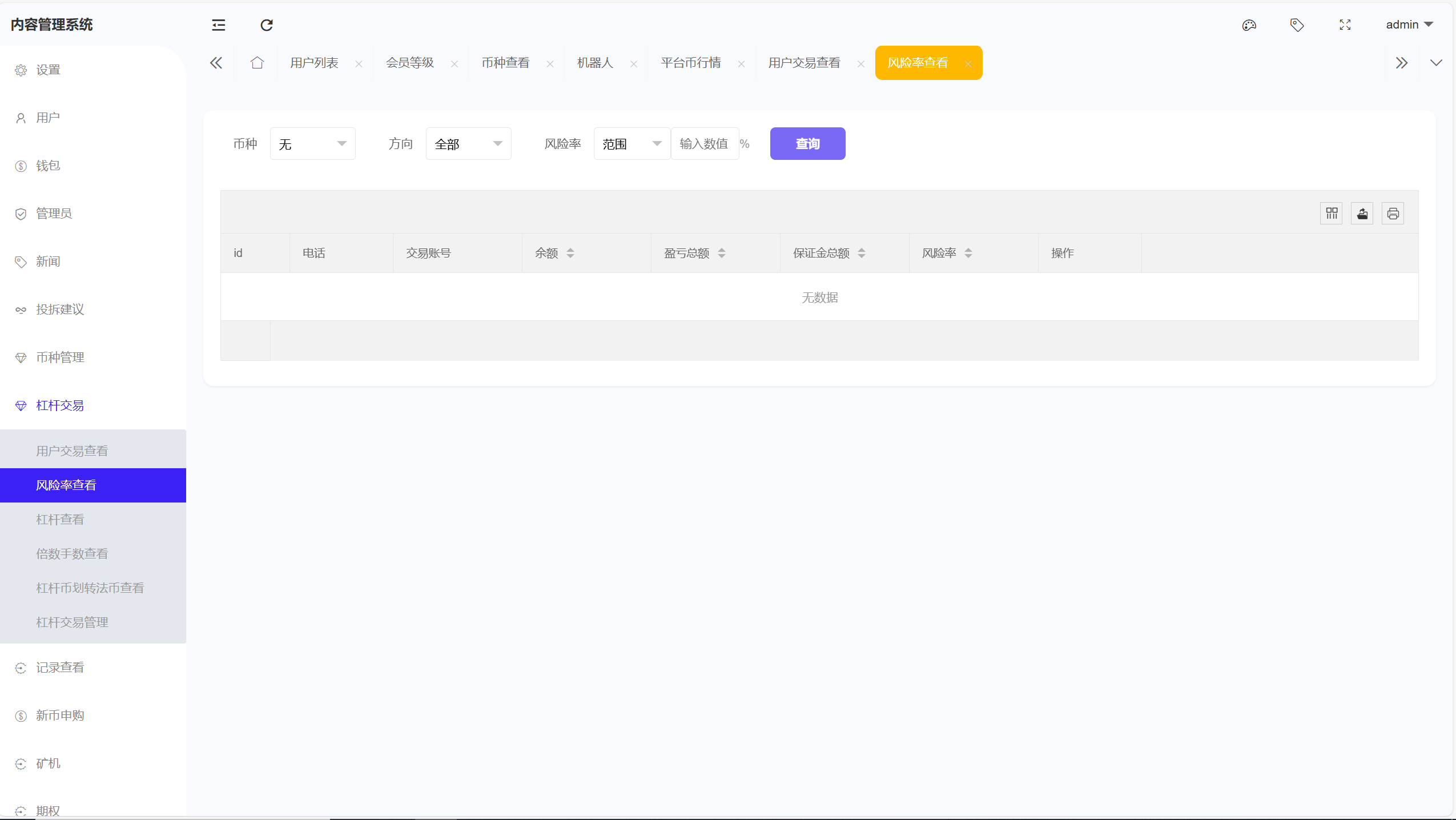Switch to the 用户列表 tab

click(x=314, y=63)
